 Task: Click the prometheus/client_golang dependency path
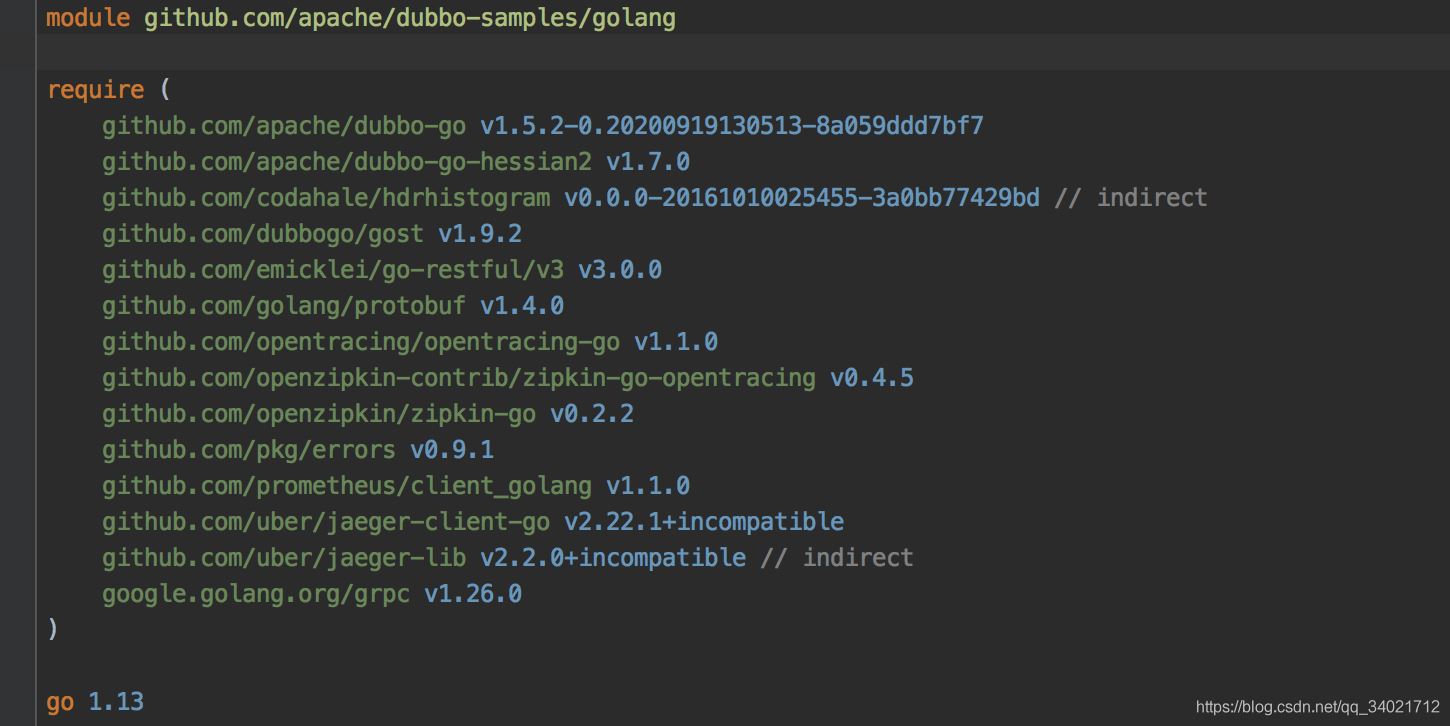(x=346, y=486)
